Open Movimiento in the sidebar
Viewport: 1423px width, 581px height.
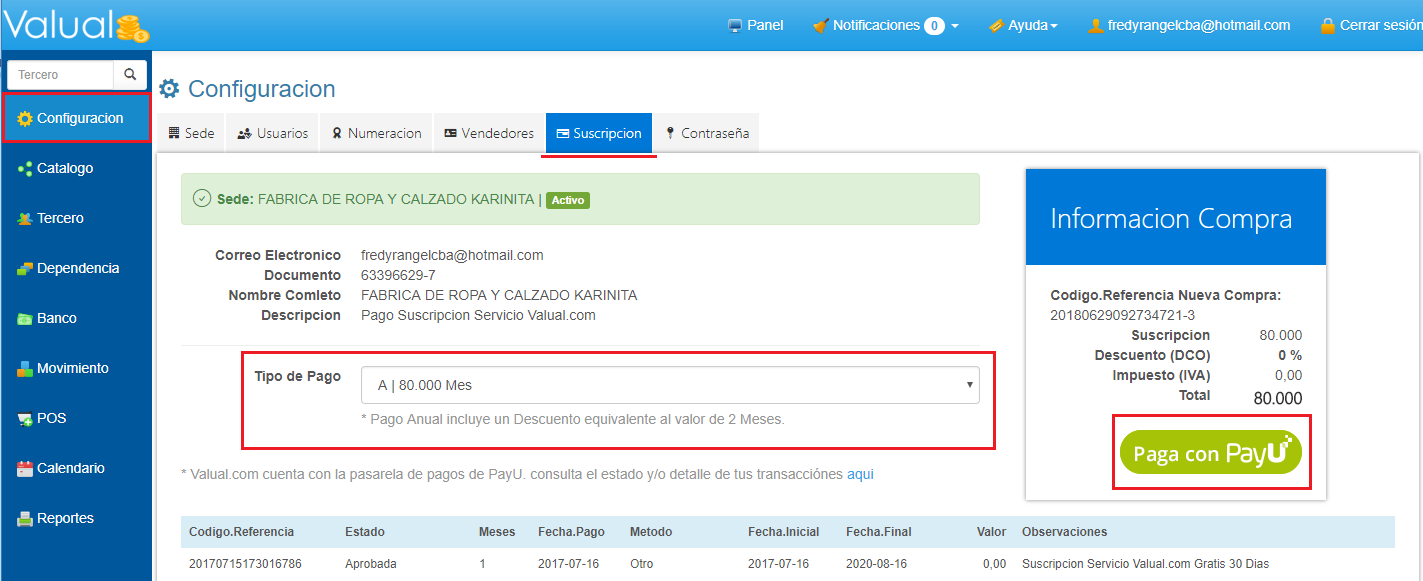72,368
